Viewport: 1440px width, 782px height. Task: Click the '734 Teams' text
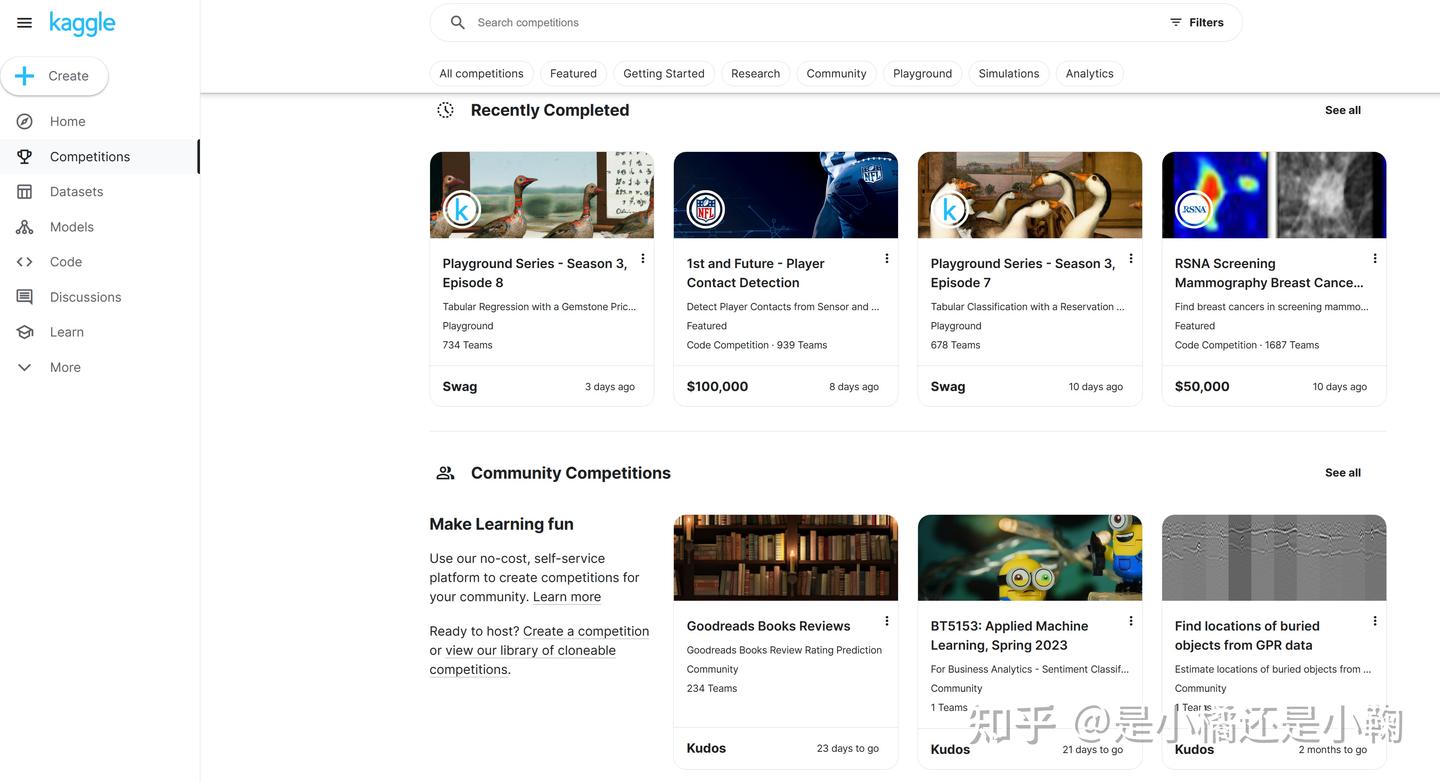click(x=467, y=345)
